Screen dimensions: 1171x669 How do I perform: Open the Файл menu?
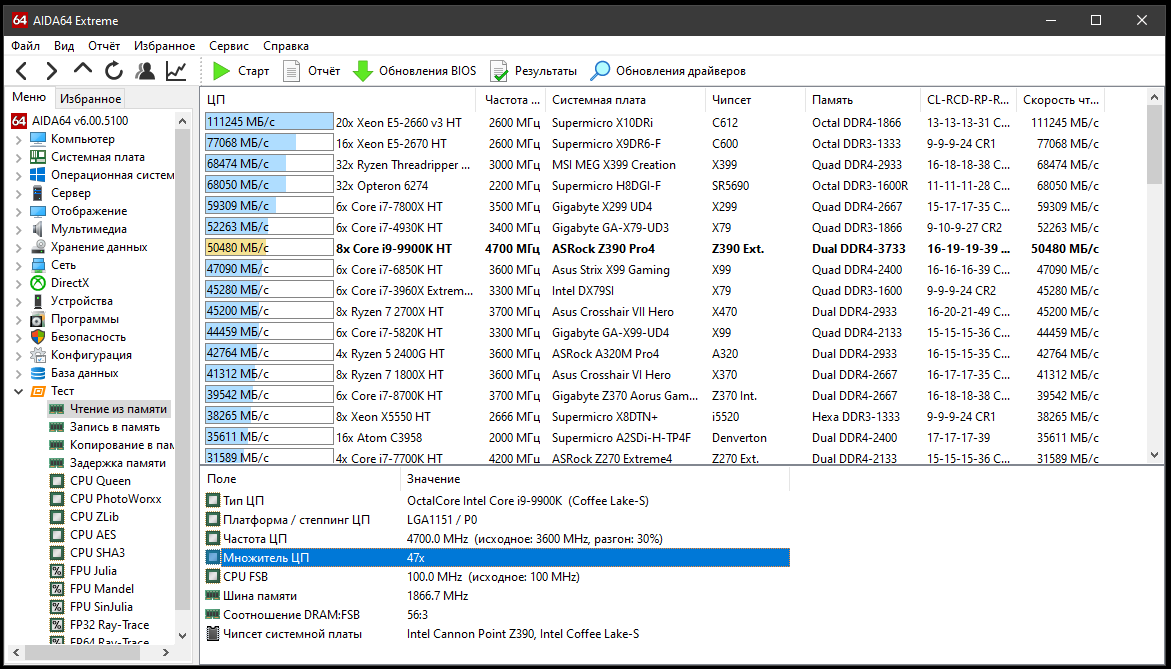tap(26, 46)
